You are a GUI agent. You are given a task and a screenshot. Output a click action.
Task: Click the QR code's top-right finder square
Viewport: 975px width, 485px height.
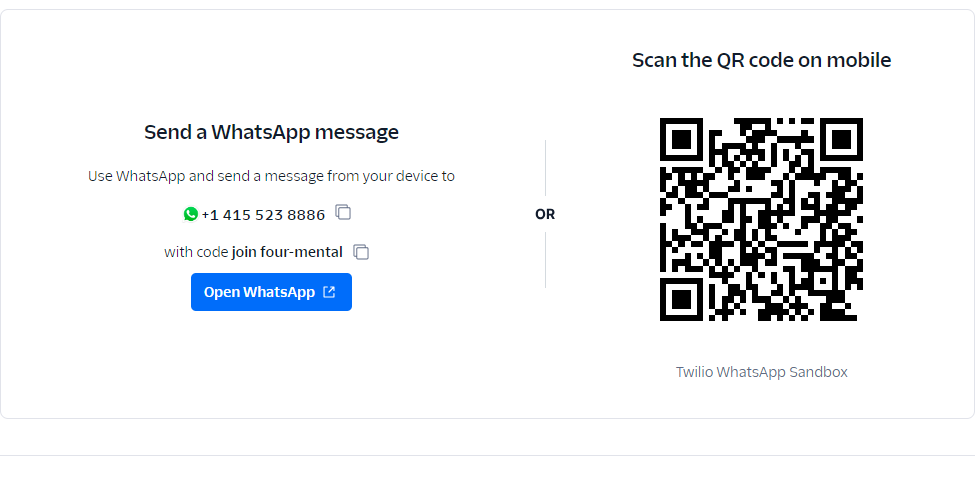tap(841, 140)
